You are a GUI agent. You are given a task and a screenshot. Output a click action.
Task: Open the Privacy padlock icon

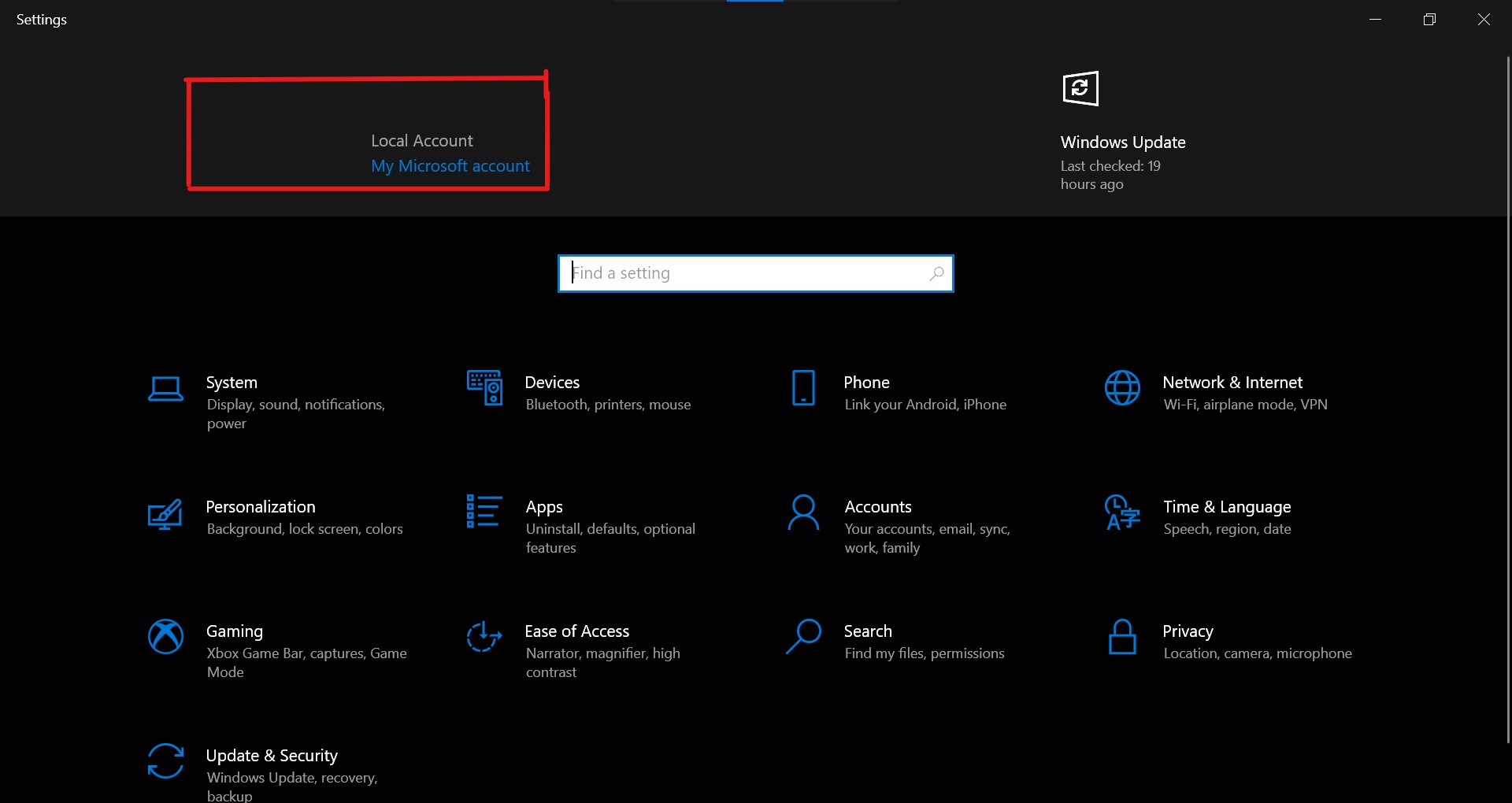(x=1122, y=636)
